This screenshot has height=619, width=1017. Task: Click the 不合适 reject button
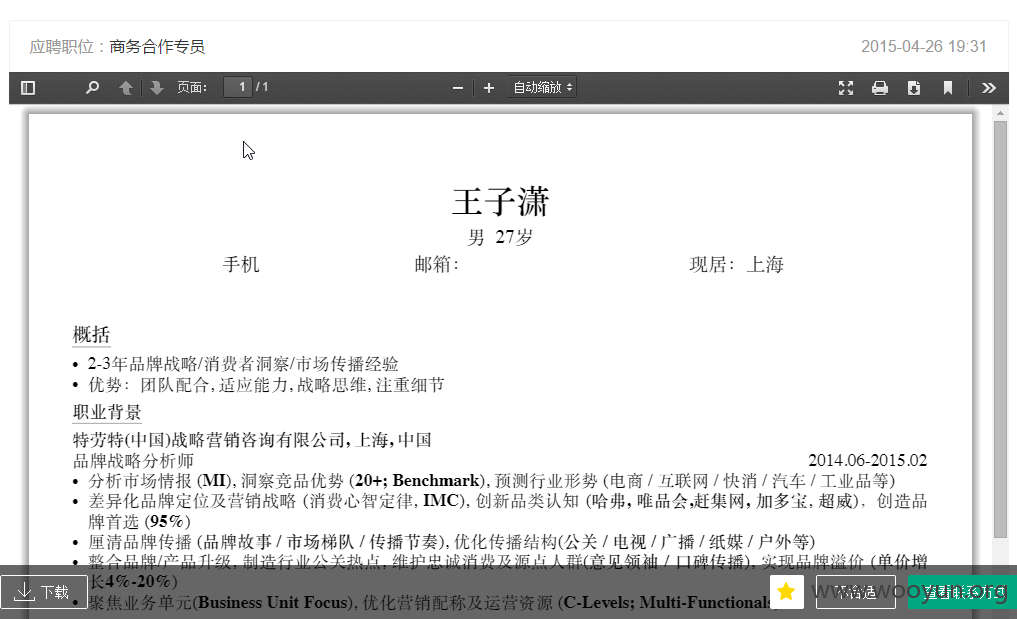point(855,592)
